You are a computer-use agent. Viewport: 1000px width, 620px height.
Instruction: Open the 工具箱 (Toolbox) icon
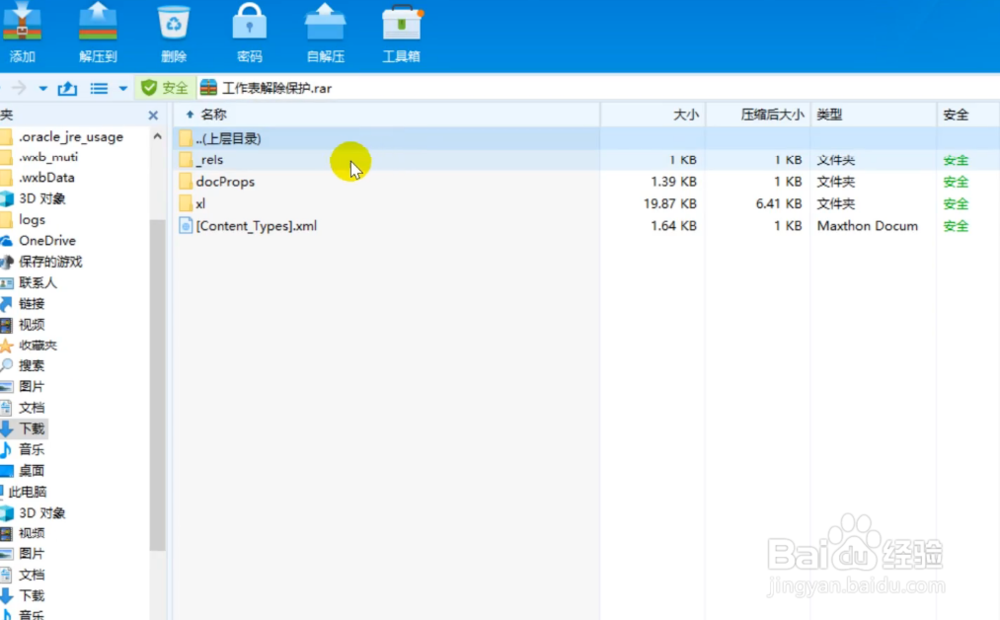401,32
